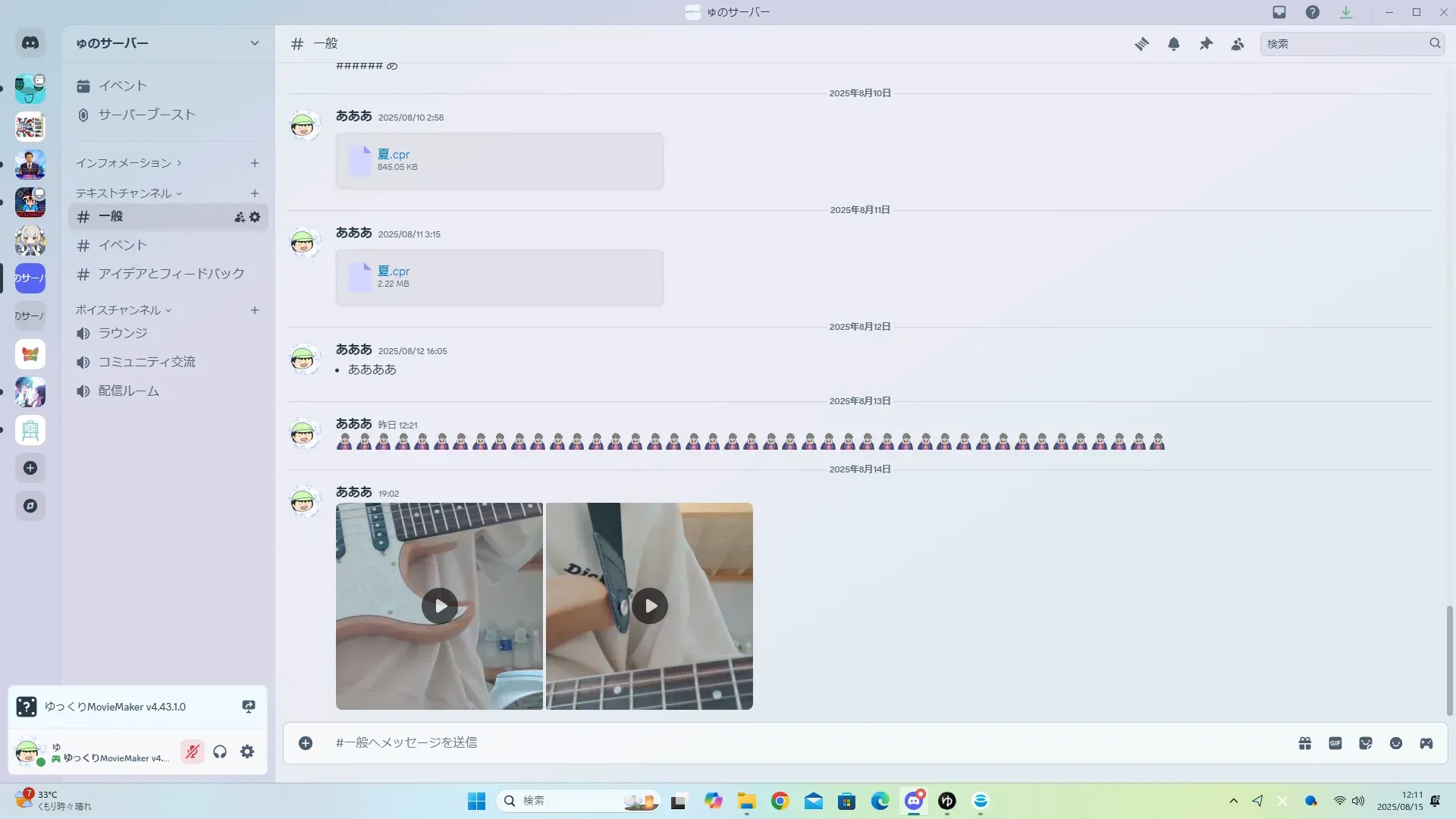The image size is (1456, 819).
Task: Toggle the microphone mute button
Action: click(193, 752)
